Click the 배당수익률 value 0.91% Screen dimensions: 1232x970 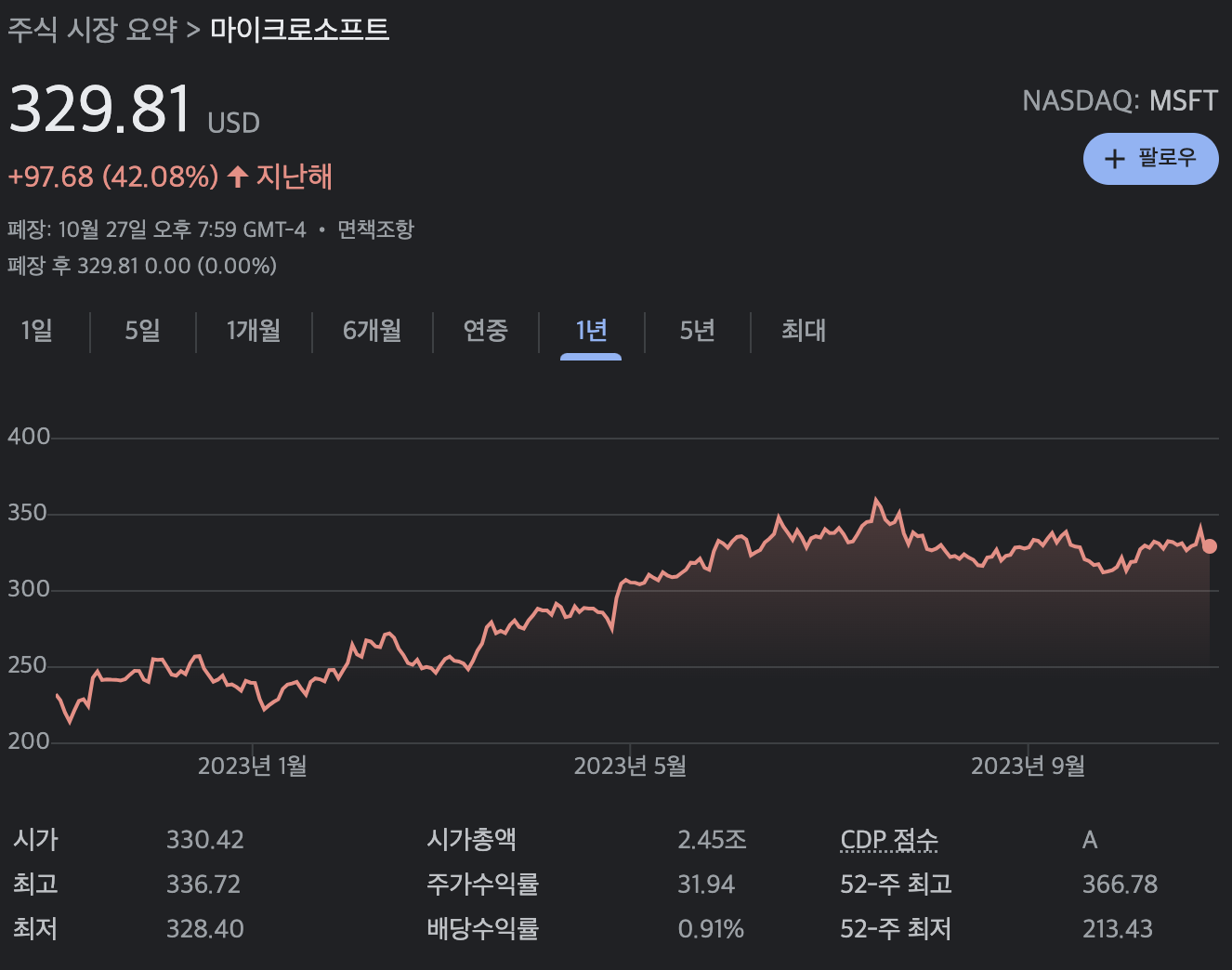point(711,929)
